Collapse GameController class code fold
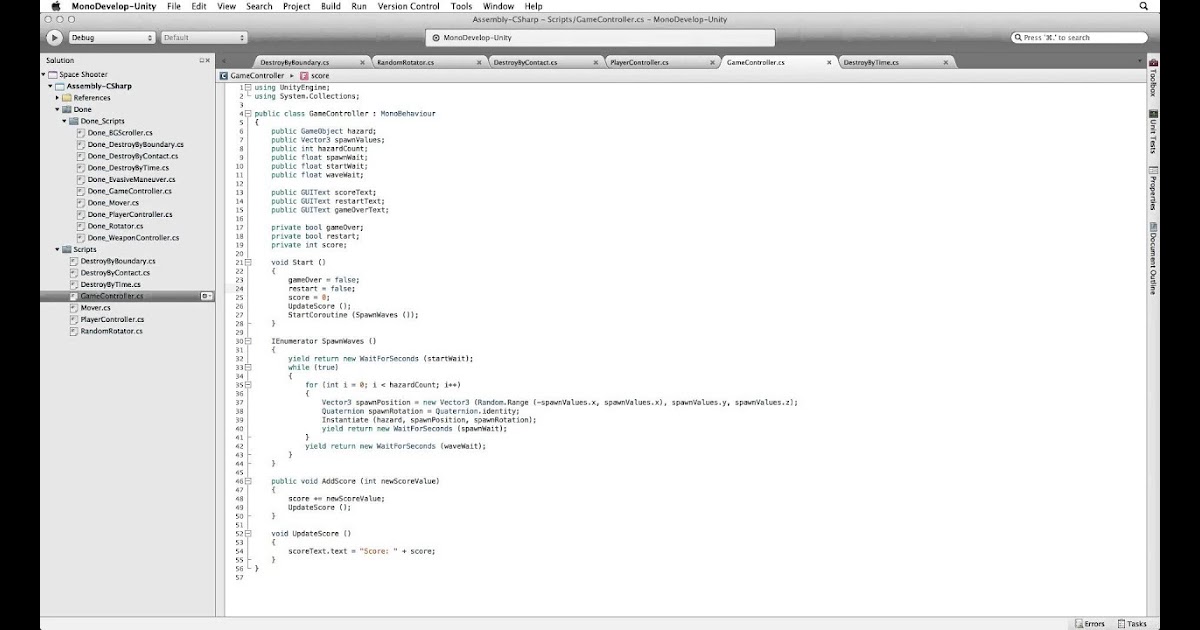Viewport: 1200px width, 630px height. coord(248,114)
